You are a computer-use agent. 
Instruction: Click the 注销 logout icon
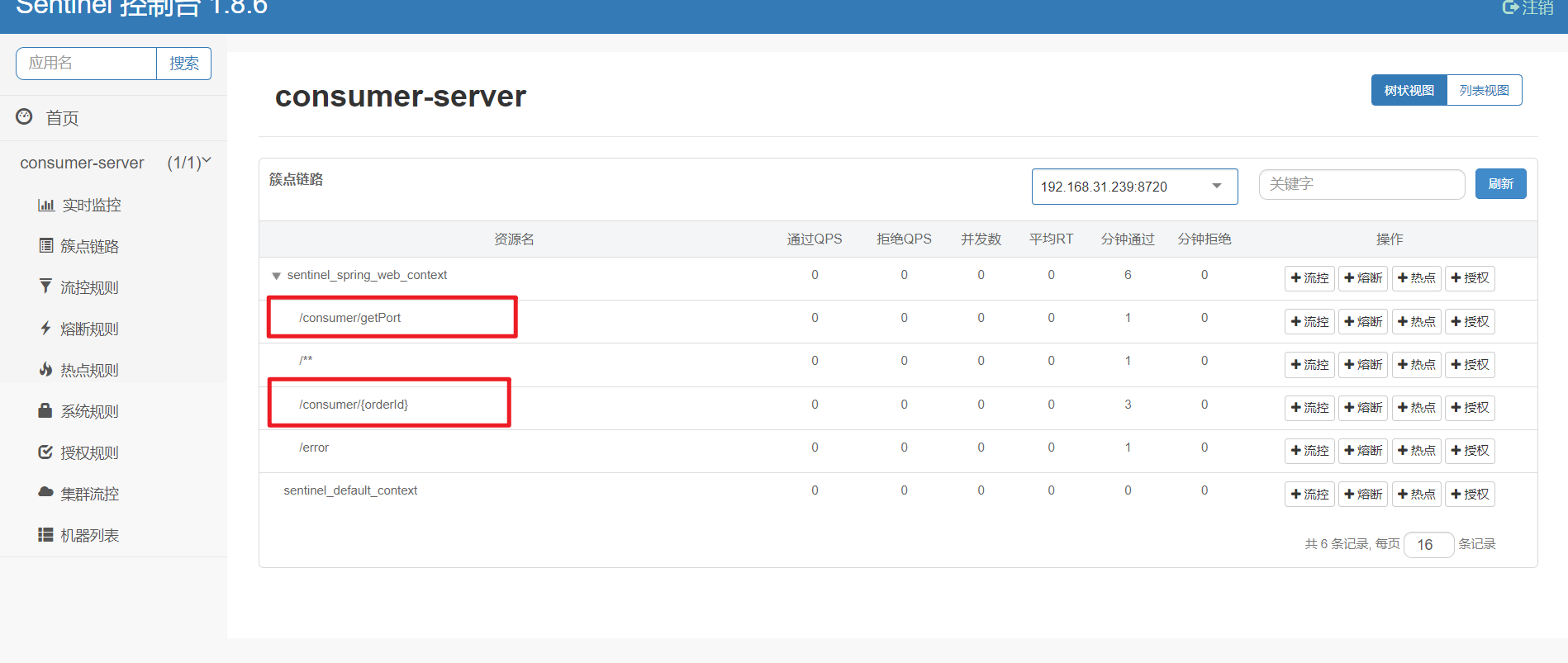(1510, 7)
